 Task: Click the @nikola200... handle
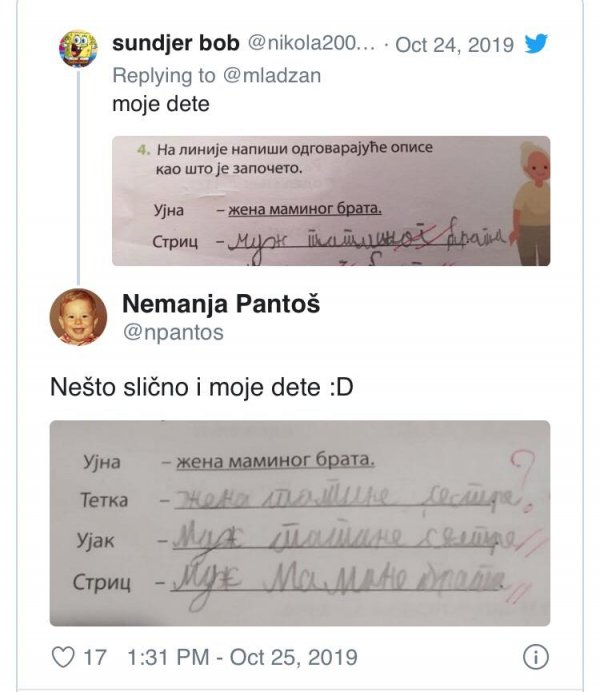(x=309, y=45)
